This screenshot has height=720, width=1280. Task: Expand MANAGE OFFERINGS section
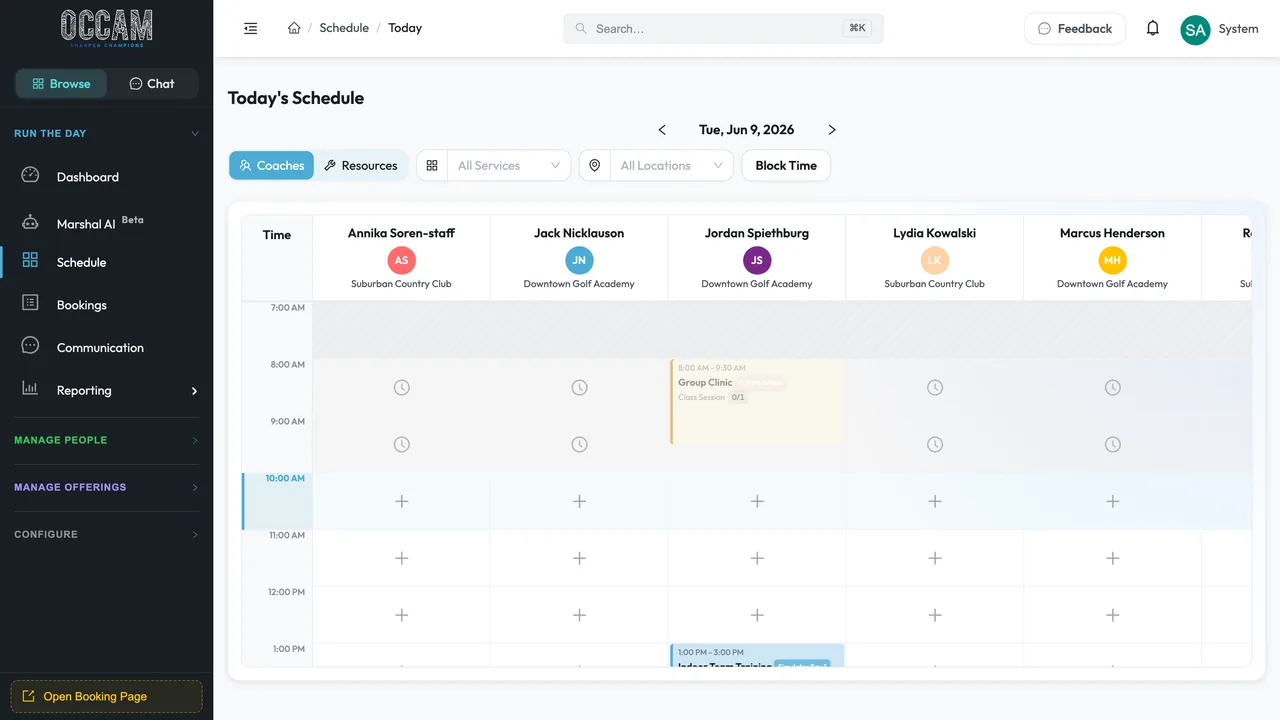(106, 487)
